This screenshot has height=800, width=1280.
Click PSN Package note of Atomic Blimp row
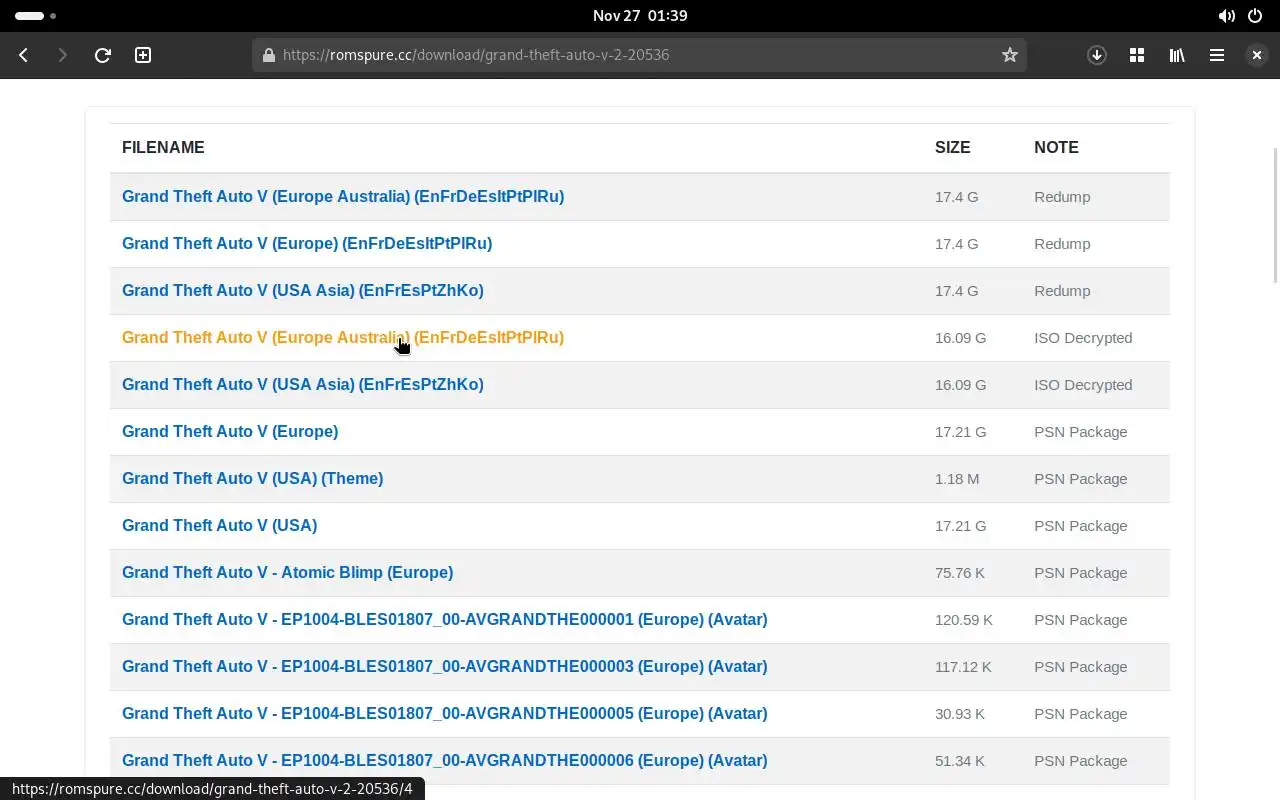[x=1080, y=573]
